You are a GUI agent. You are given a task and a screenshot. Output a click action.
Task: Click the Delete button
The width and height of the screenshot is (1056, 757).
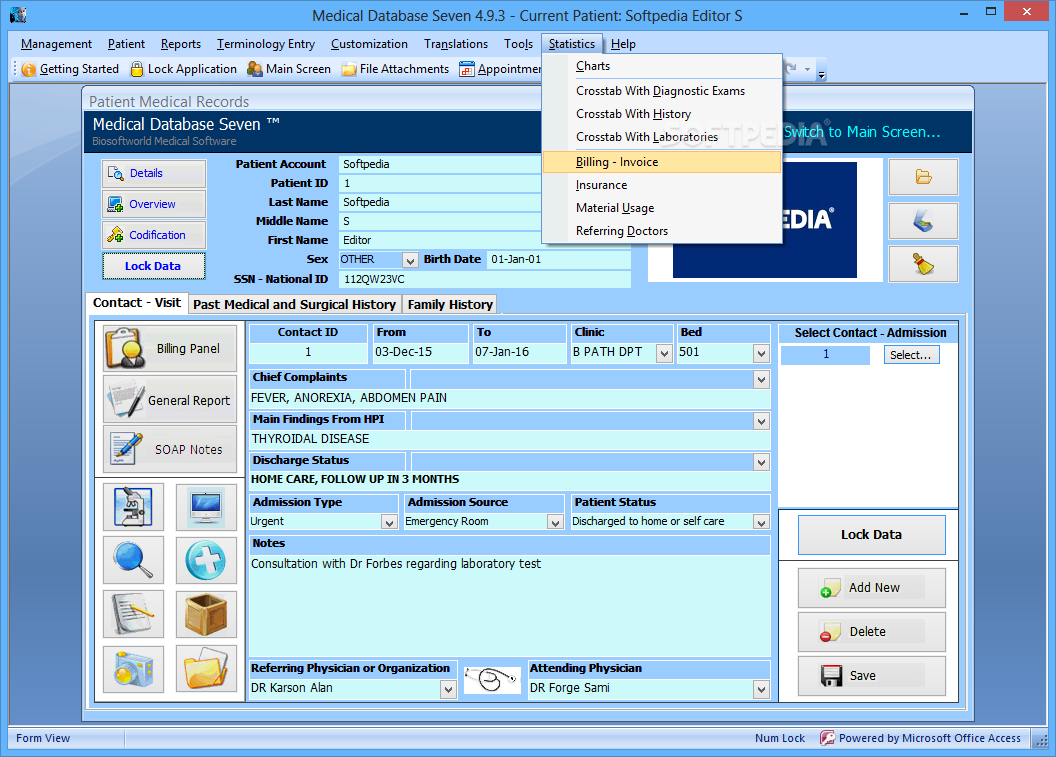[x=871, y=632]
